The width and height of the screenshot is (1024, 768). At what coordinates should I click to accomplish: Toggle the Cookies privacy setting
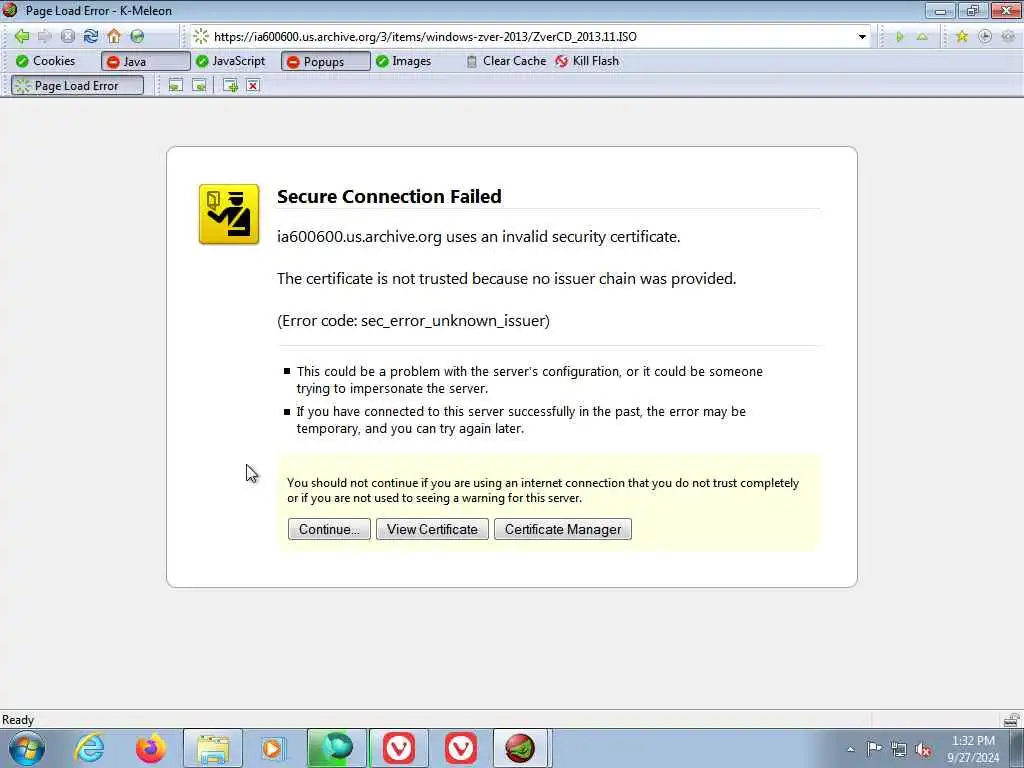(x=46, y=61)
